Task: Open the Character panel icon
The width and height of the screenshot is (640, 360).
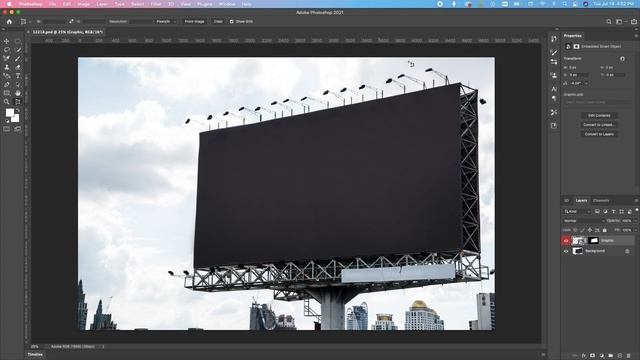Action: click(554, 89)
